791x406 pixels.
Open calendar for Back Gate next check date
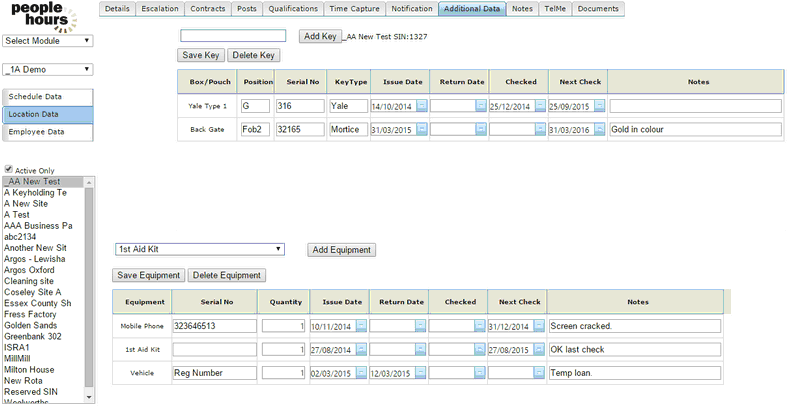click(599, 130)
